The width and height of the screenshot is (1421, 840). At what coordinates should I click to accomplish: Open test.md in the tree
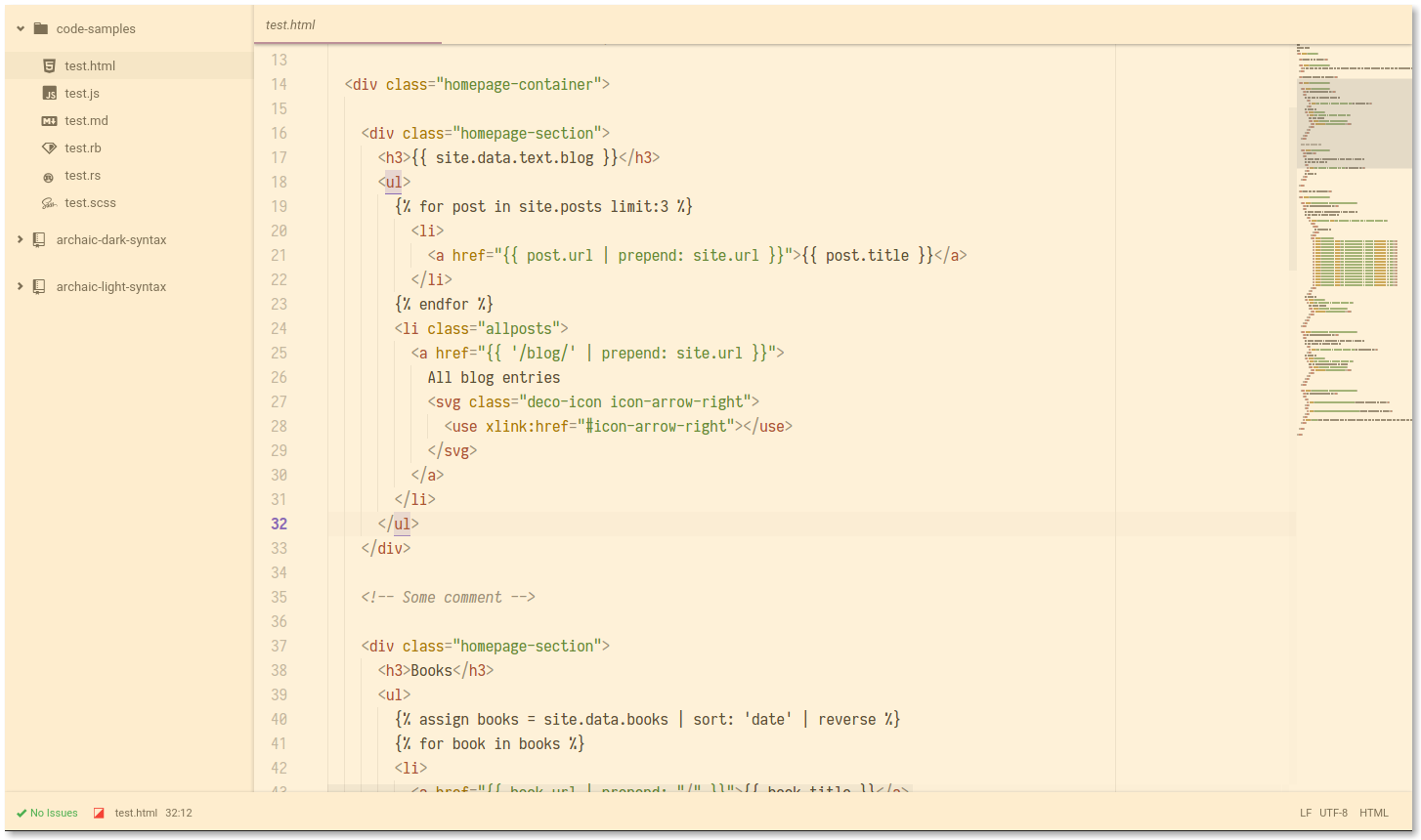86,120
